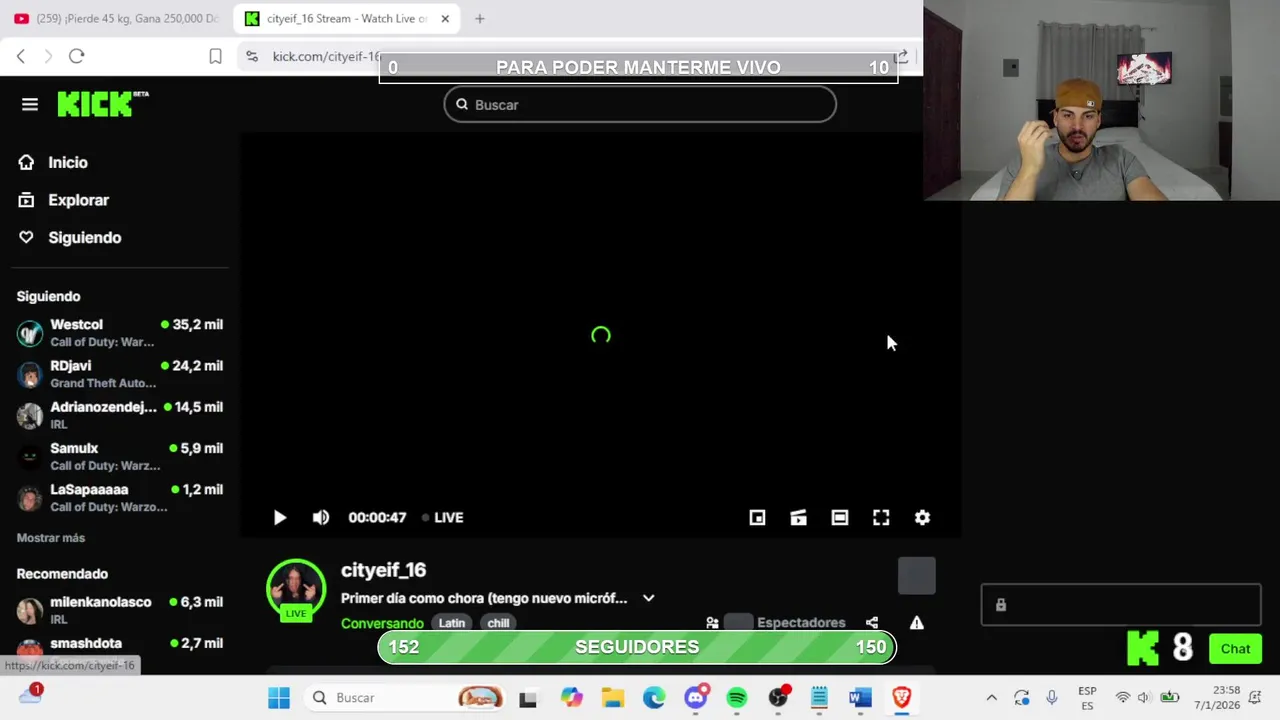Open cityeif_16 profile avatar

click(x=296, y=589)
